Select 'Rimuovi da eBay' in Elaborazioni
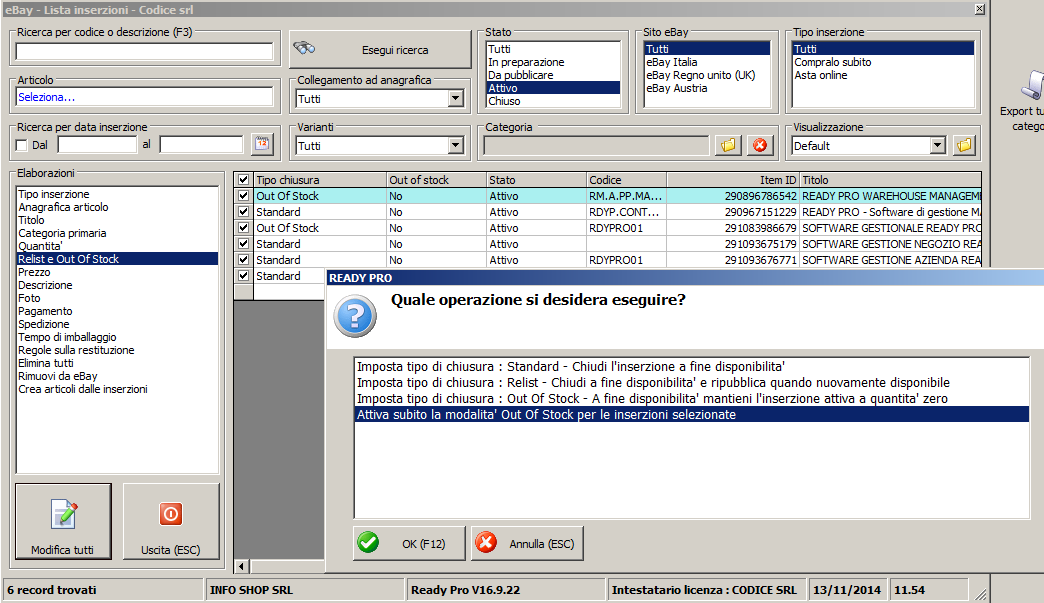This screenshot has height=603, width=1044. pos(57,376)
